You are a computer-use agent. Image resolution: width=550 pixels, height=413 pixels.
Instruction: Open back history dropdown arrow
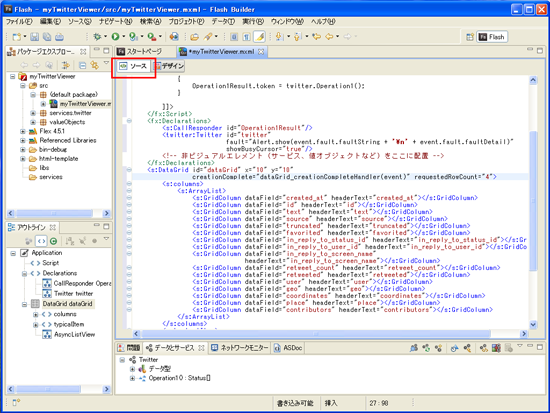click(x=337, y=36)
